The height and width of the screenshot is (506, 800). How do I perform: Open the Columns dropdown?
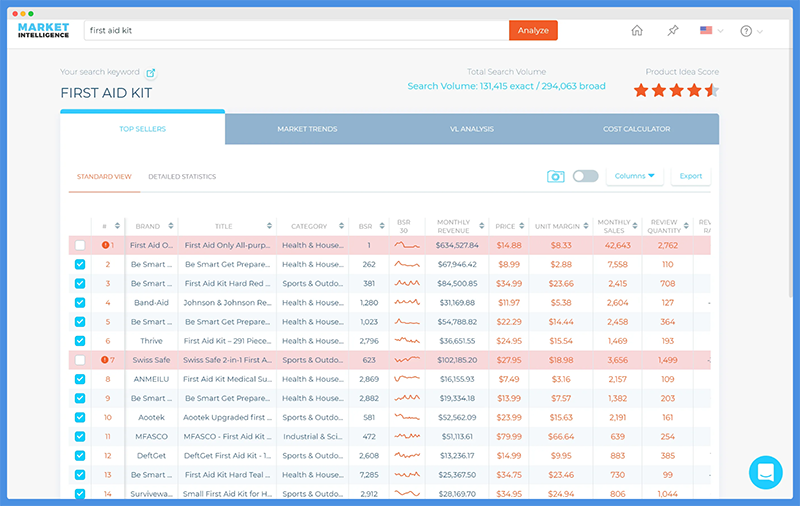(x=634, y=176)
